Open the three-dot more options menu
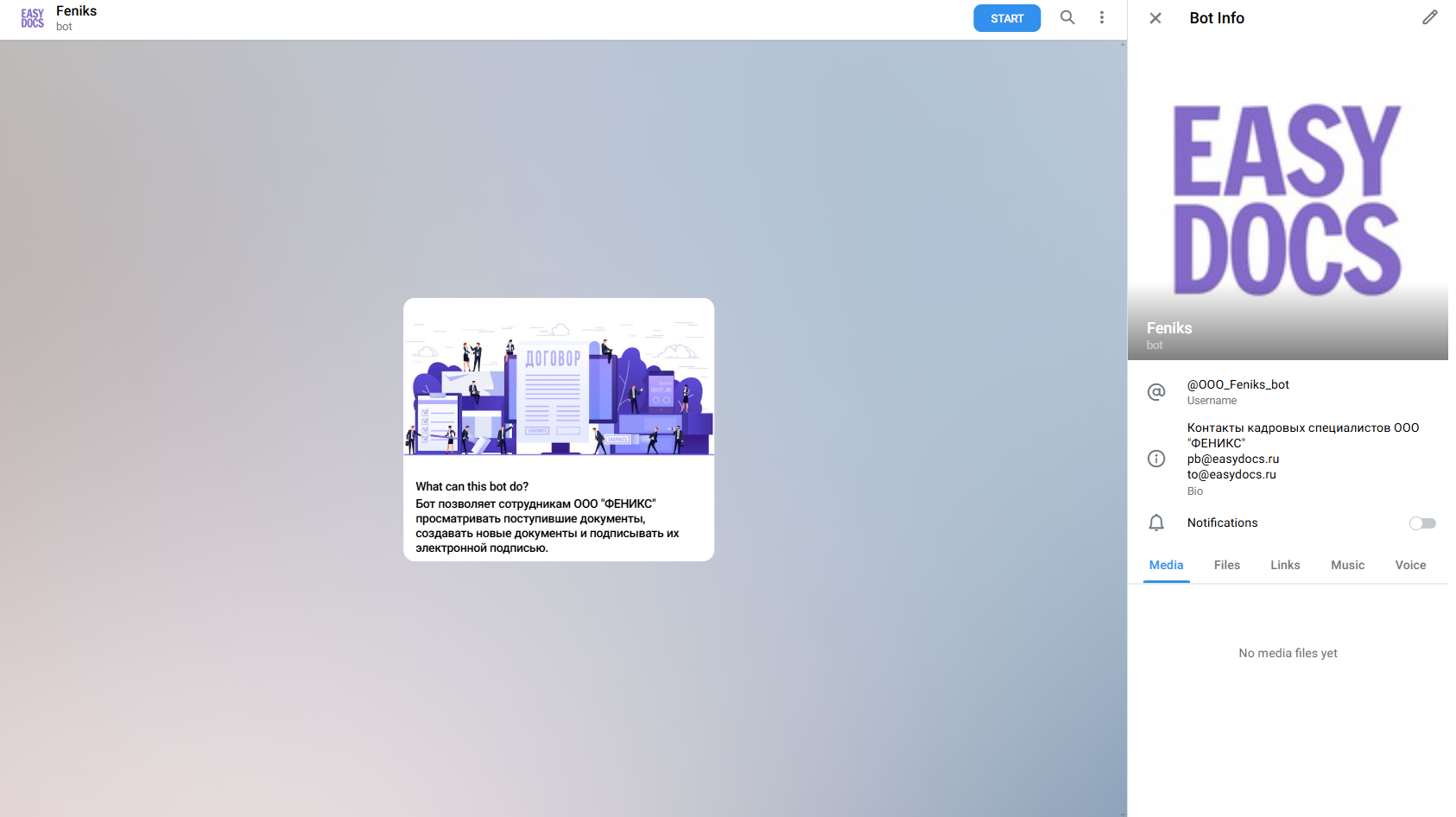 tap(1101, 17)
